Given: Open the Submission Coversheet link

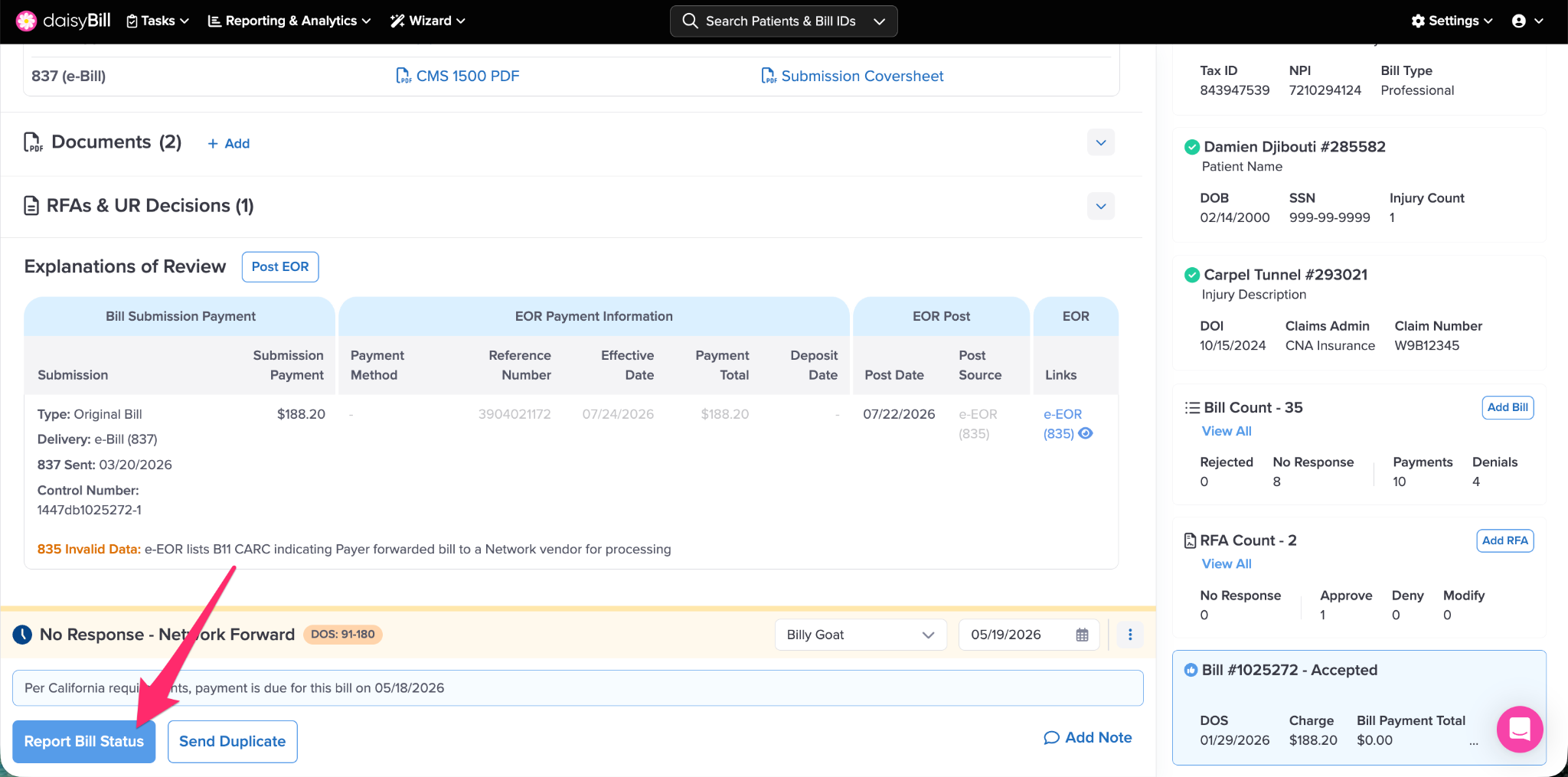Looking at the screenshot, I should (x=852, y=76).
